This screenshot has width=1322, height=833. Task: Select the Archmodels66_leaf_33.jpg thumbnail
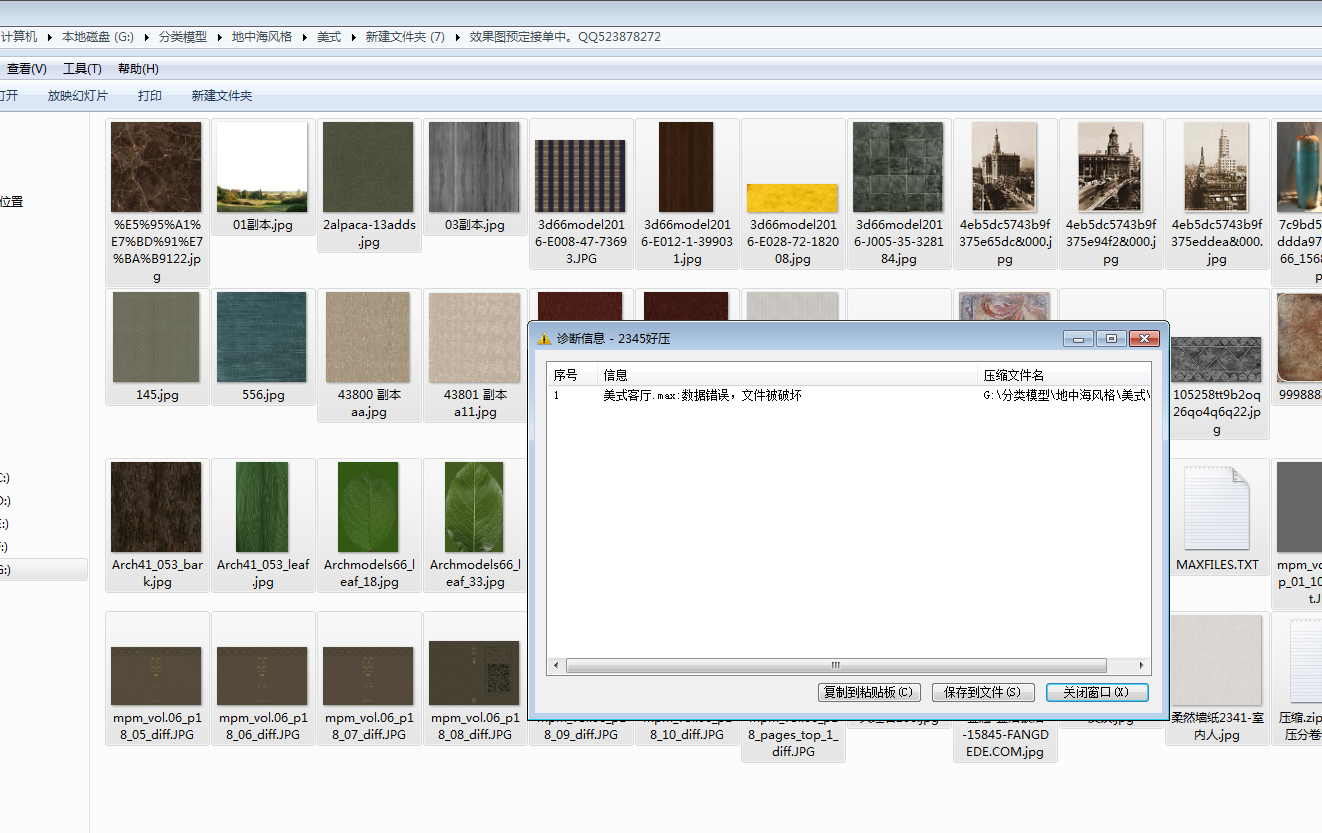point(474,507)
